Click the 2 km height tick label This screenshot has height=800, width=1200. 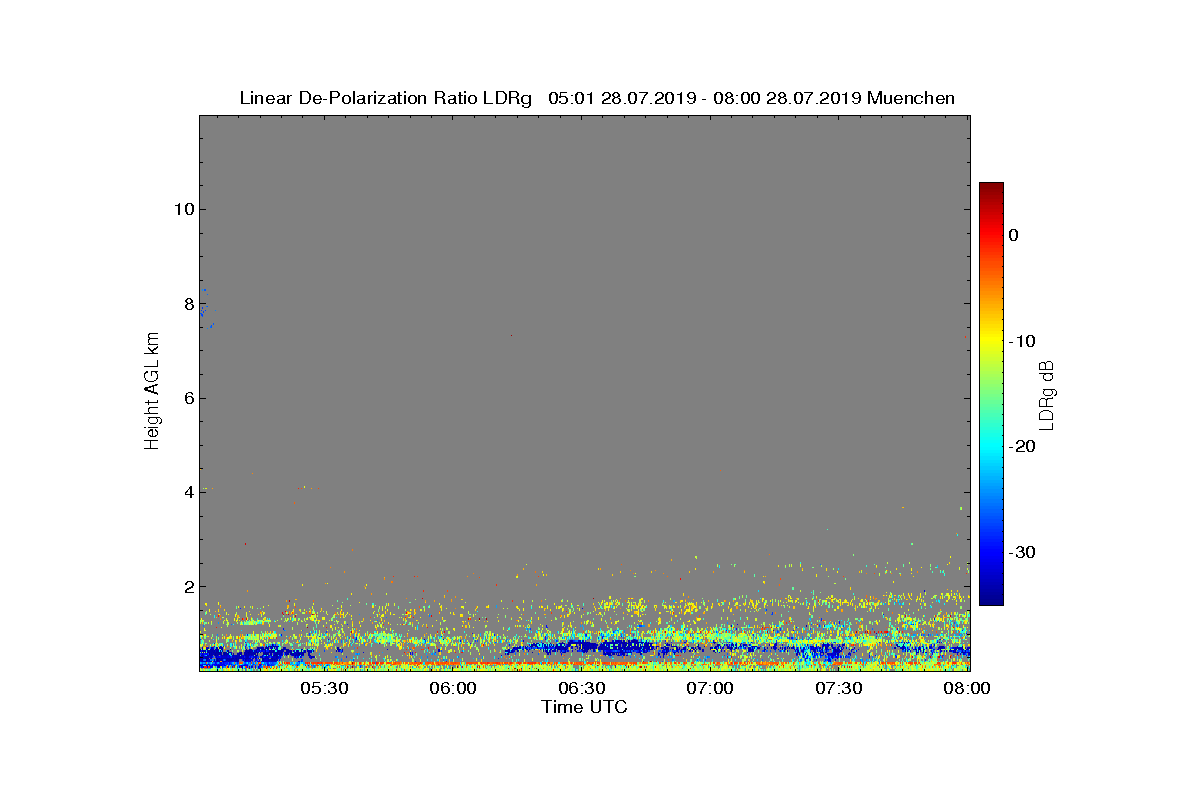coord(187,587)
